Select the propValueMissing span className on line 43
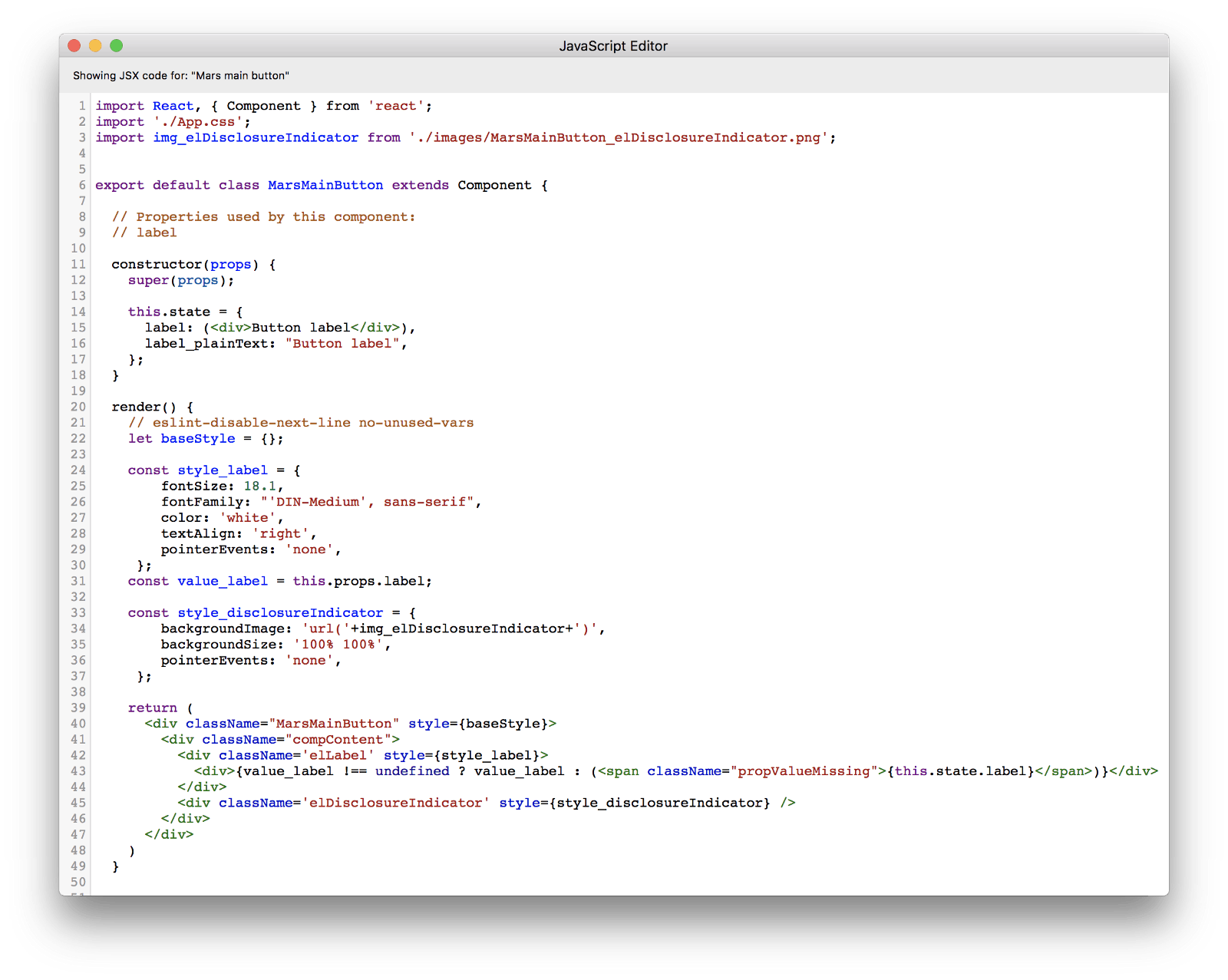The image size is (1228, 980). click(x=802, y=770)
